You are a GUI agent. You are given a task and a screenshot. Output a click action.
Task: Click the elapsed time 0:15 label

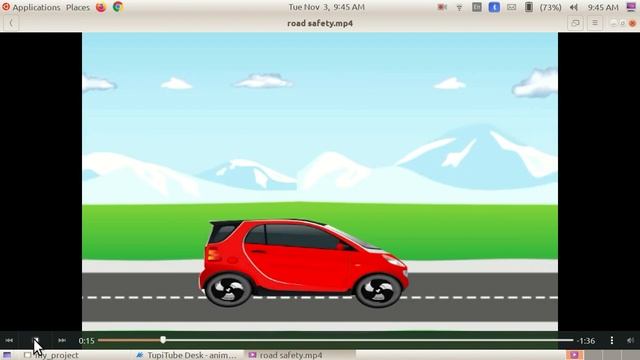(87, 341)
